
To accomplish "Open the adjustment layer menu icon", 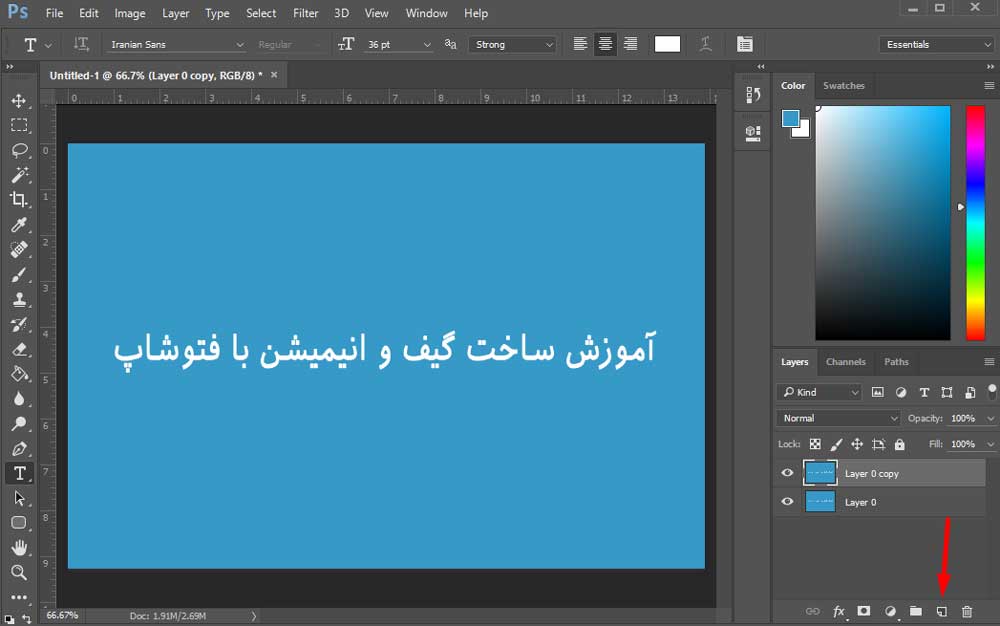I will point(890,611).
